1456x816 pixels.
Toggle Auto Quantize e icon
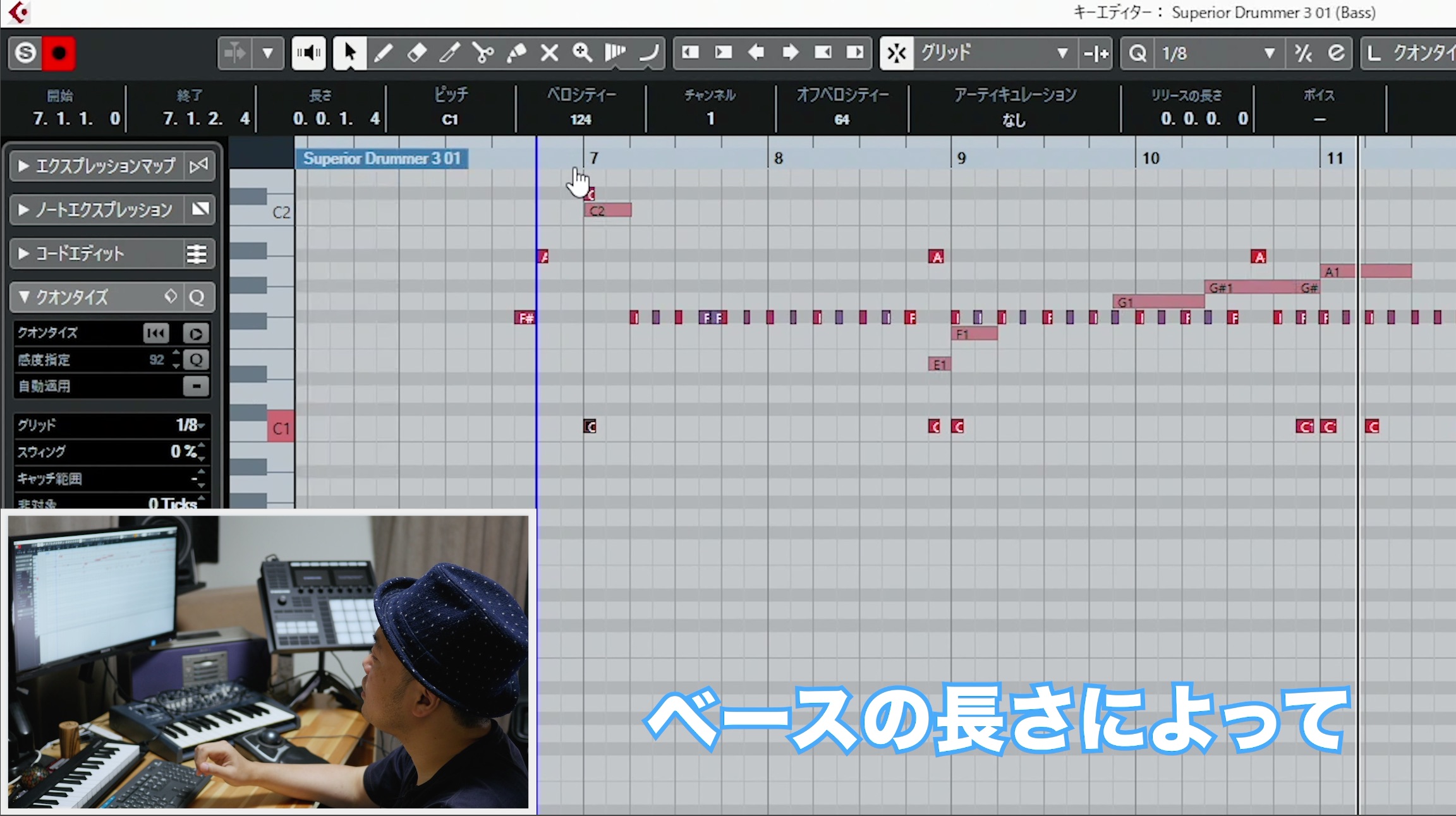pos(1336,53)
